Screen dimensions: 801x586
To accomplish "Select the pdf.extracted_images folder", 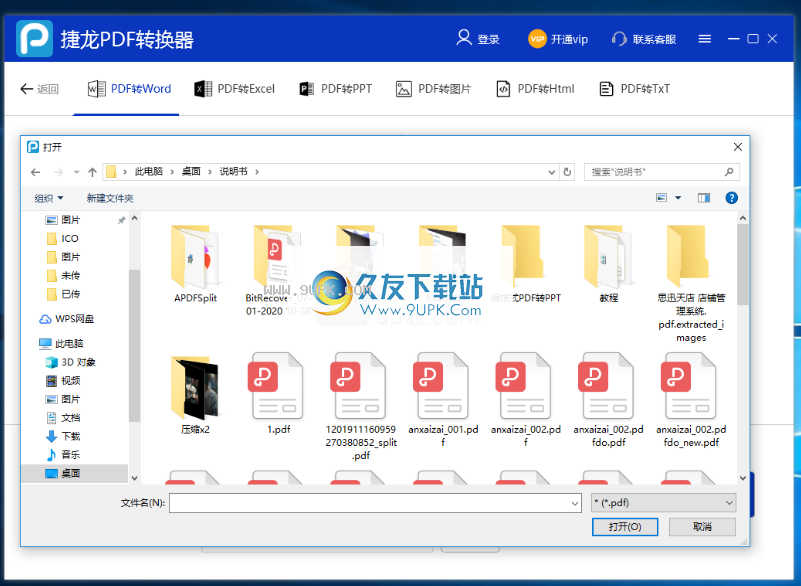I will pos(691,284).
